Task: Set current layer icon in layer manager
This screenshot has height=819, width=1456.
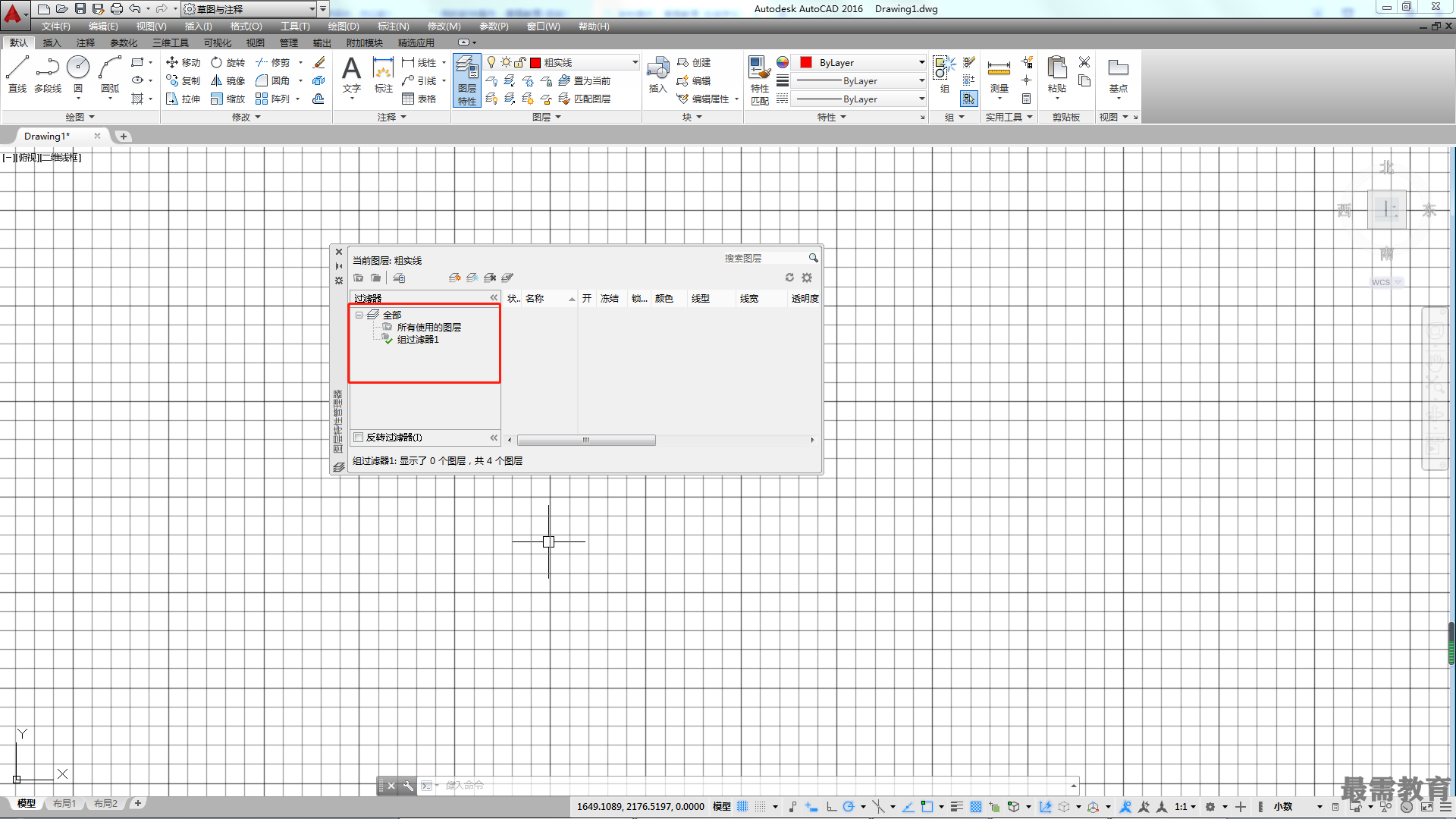Action: pyautogui.click(x=507, y=278)
